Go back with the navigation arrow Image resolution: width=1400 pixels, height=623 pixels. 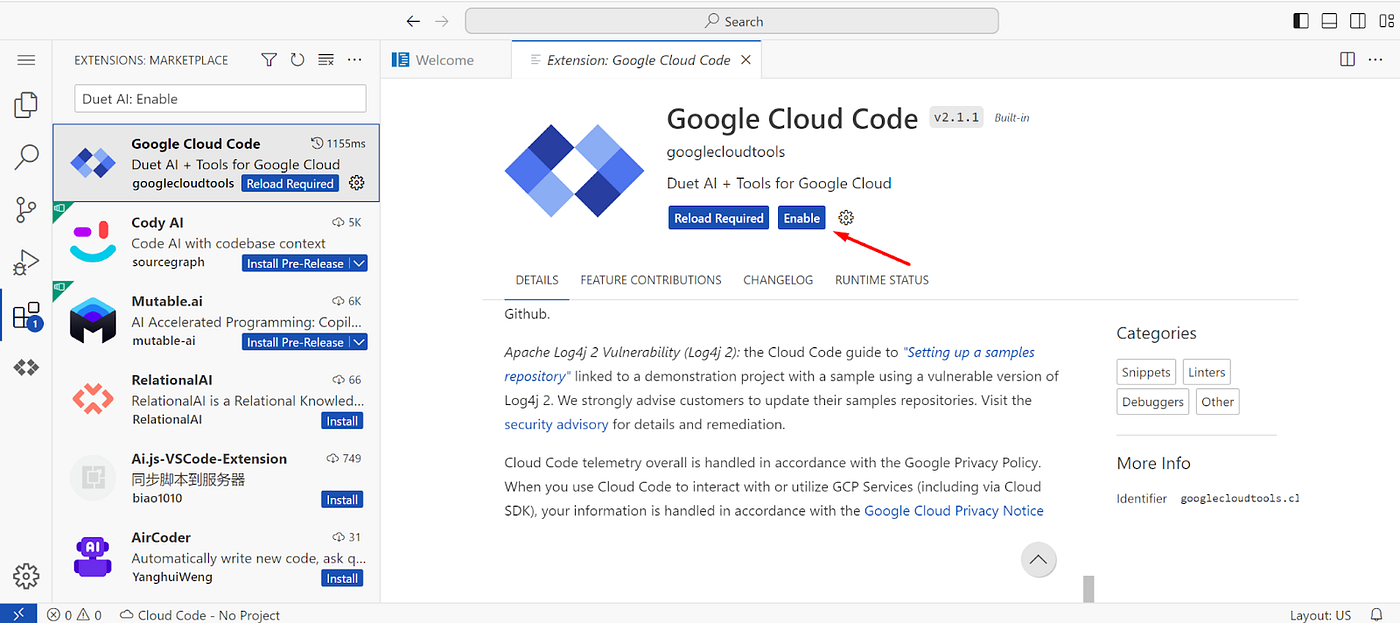pos(413,21)
